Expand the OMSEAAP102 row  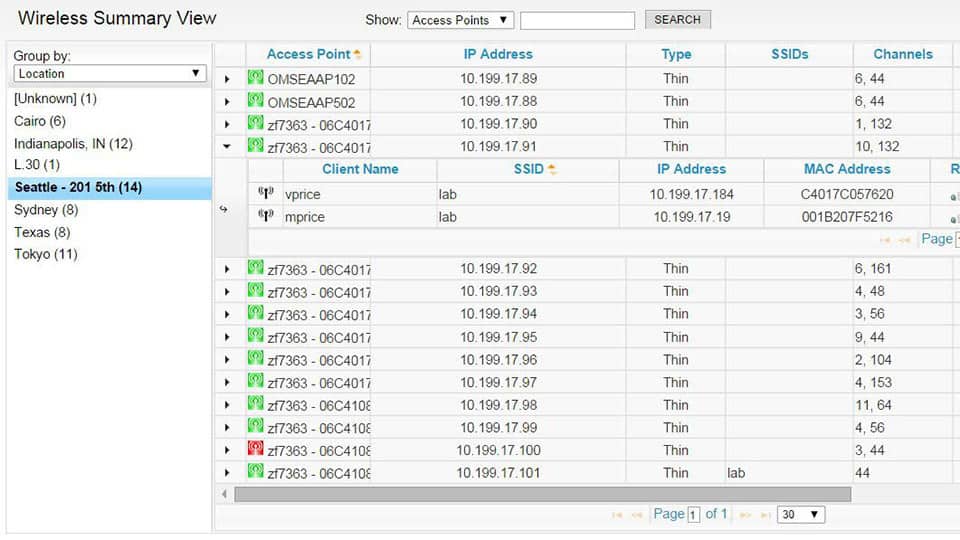227,79
